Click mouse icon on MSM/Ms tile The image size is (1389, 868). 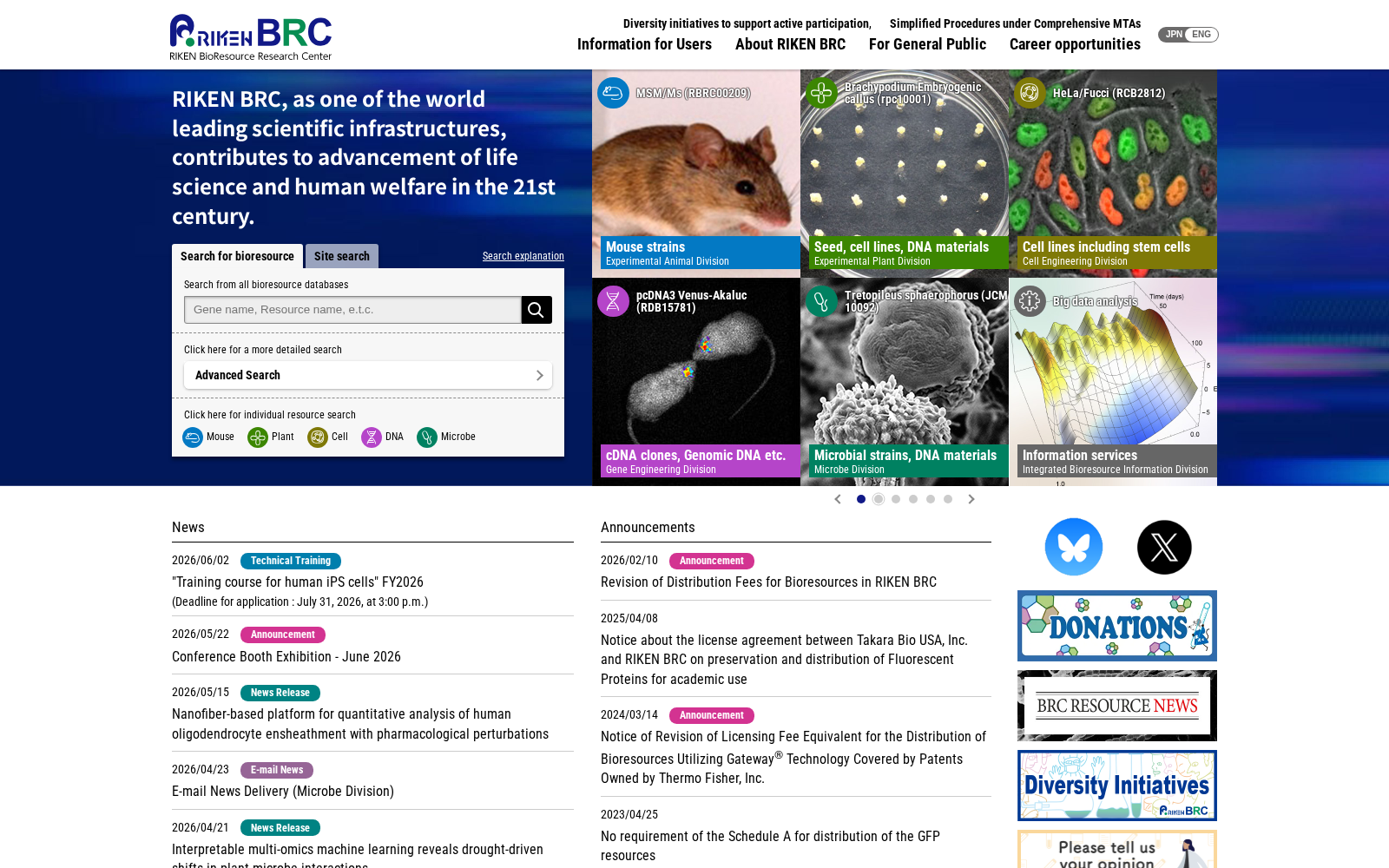tap(613, 93)
